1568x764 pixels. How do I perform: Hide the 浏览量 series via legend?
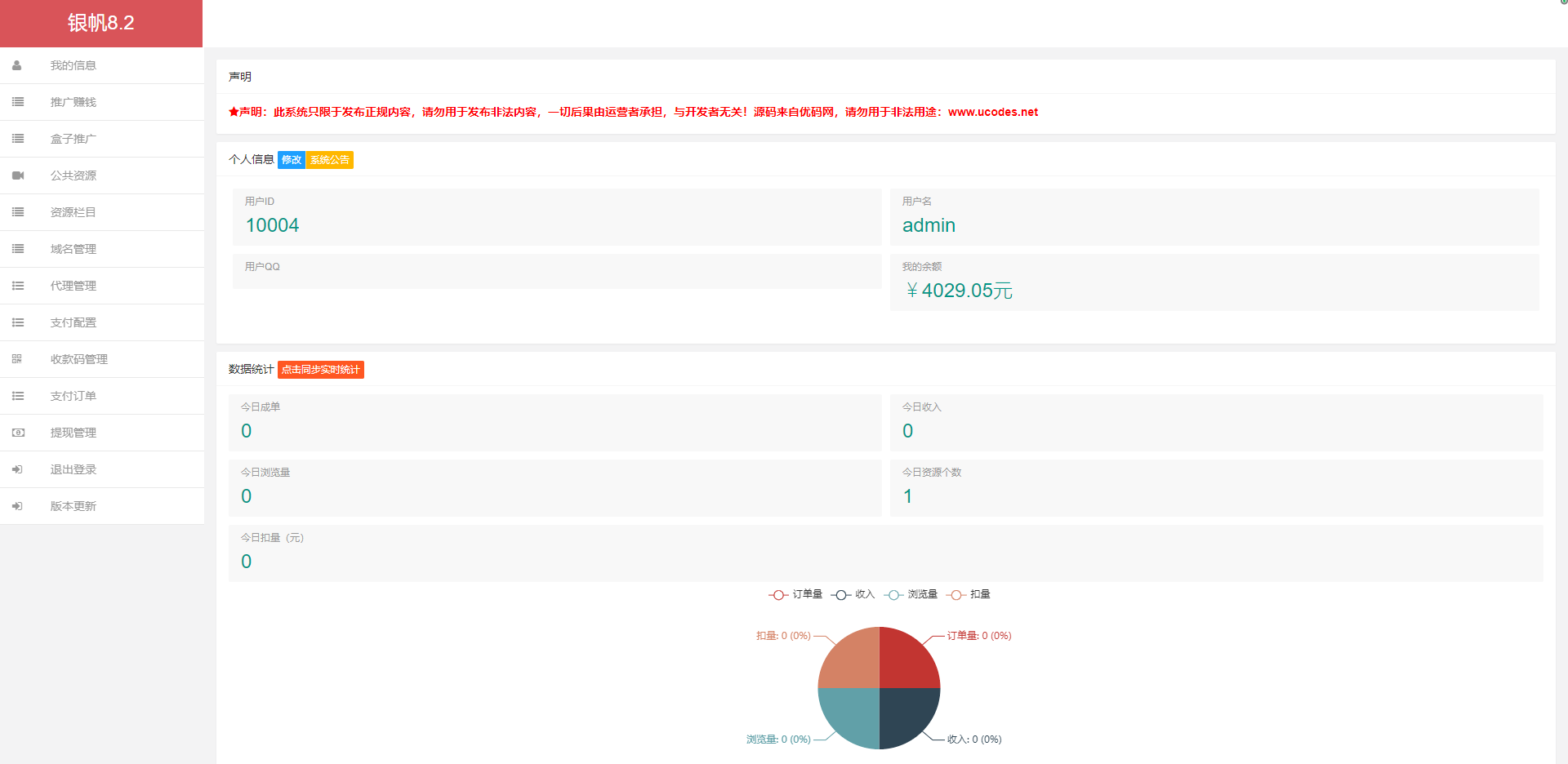point(911,594)
